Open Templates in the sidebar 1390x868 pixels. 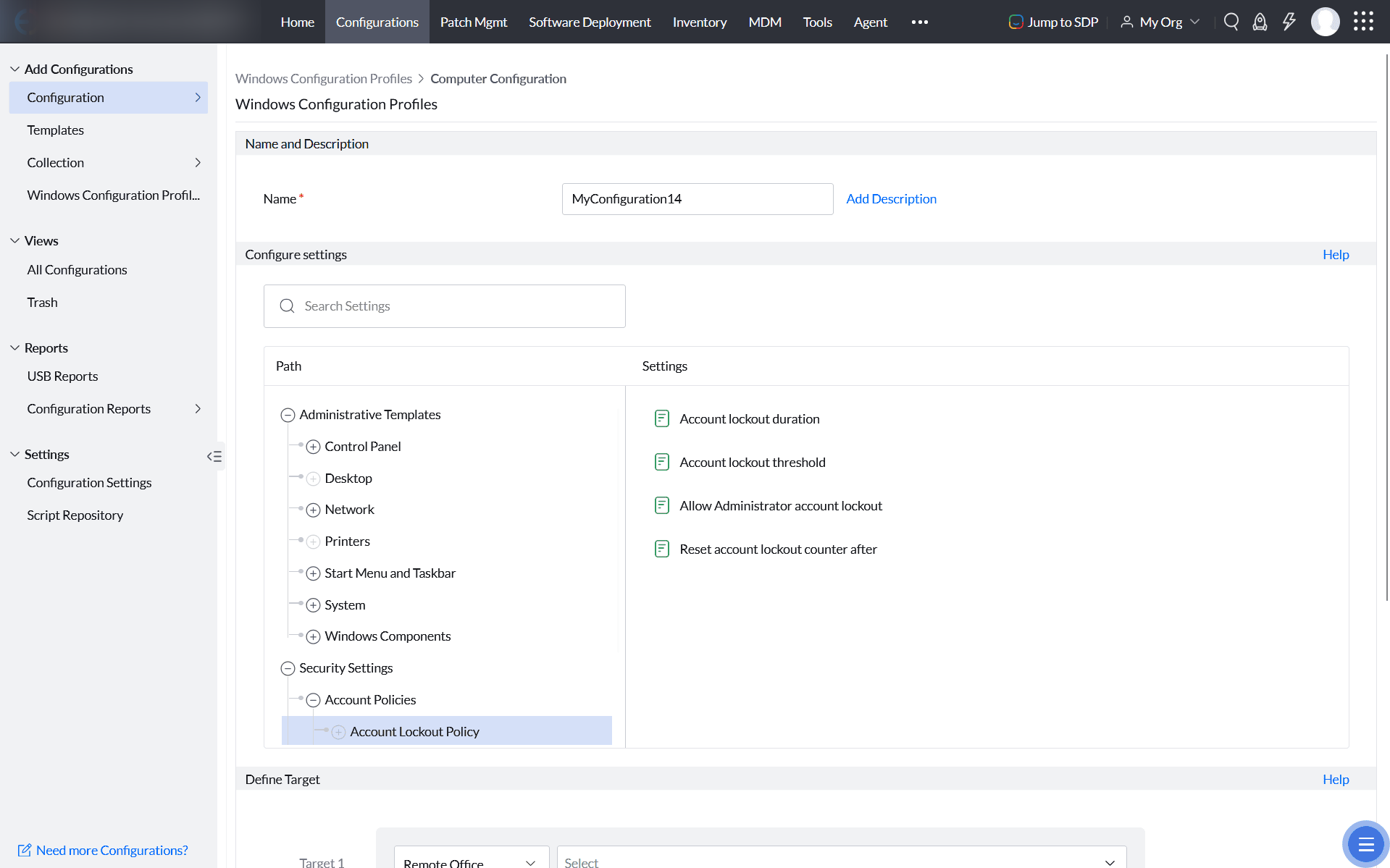click(x=55, y=130)
